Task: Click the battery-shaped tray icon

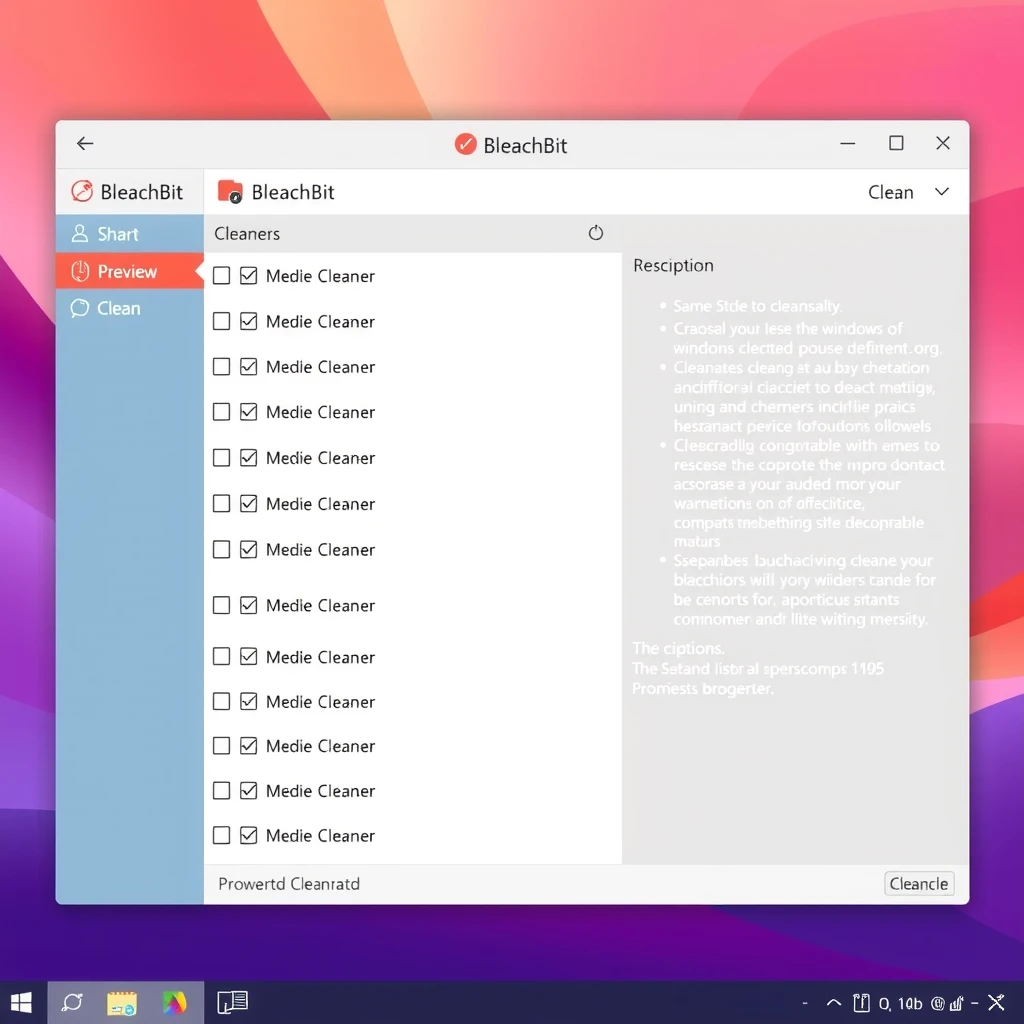Action: point(861,1002)
